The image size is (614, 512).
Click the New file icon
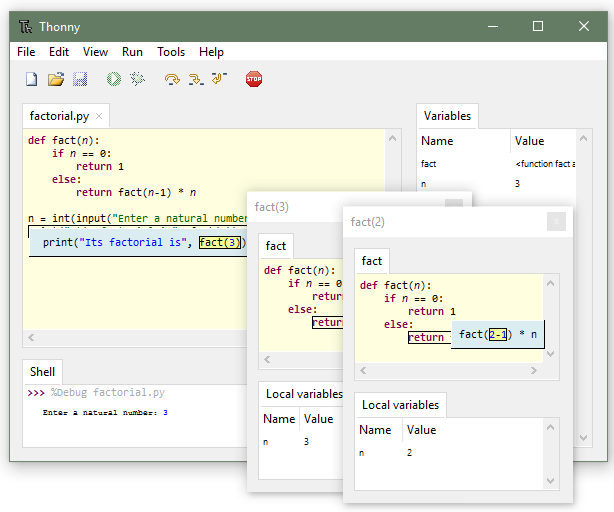[31, 79]
